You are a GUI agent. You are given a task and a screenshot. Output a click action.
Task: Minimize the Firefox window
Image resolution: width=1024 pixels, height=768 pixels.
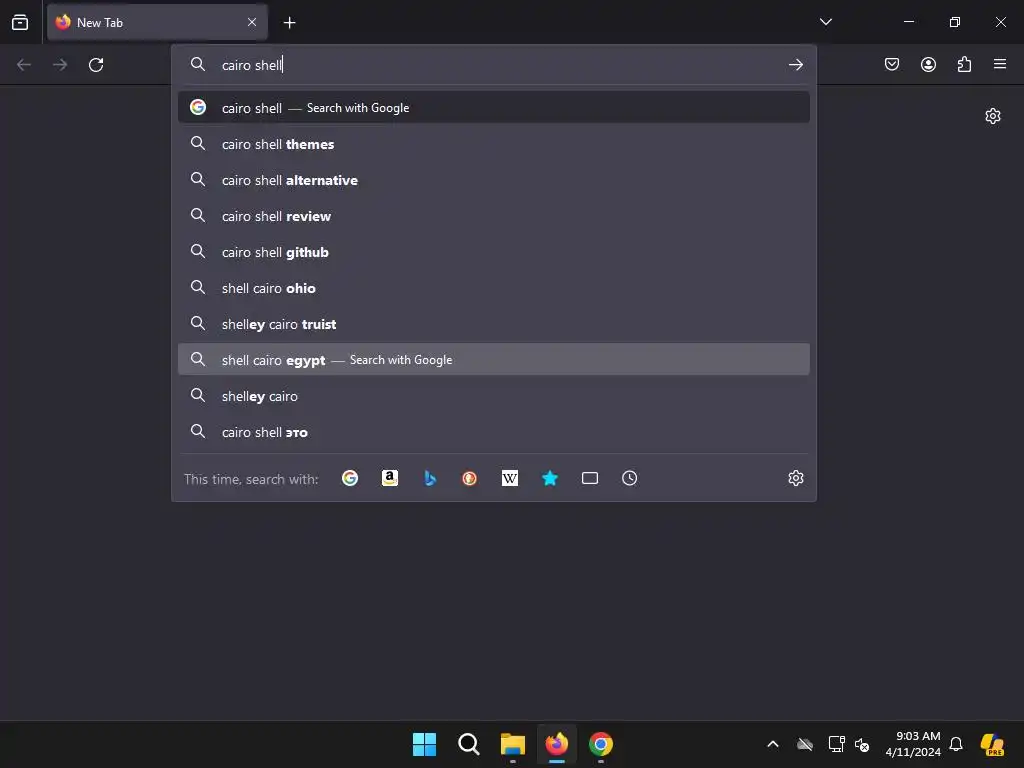[908, 22]
